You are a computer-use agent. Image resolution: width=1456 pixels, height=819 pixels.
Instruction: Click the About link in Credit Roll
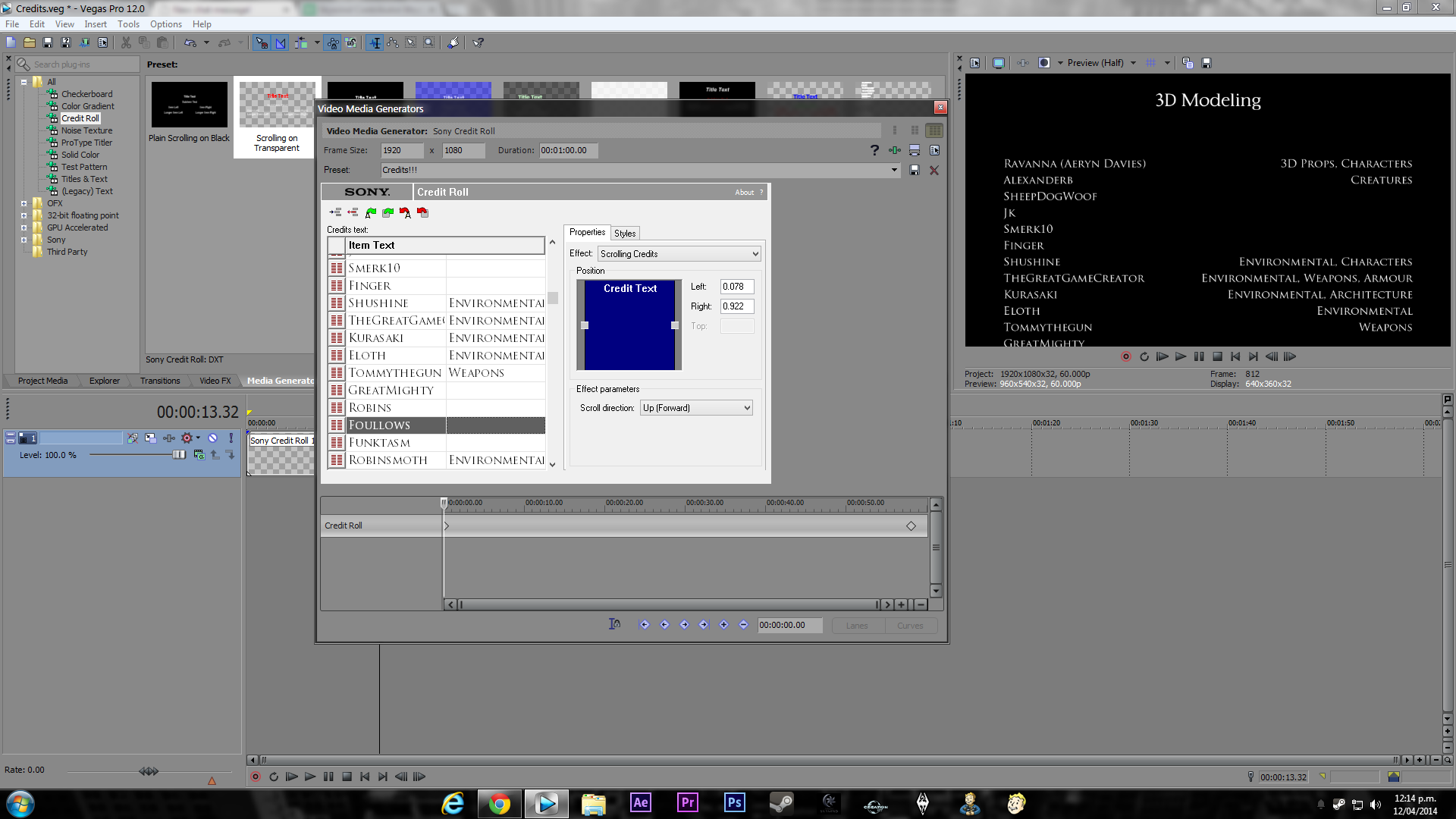[x=744, y=193]
